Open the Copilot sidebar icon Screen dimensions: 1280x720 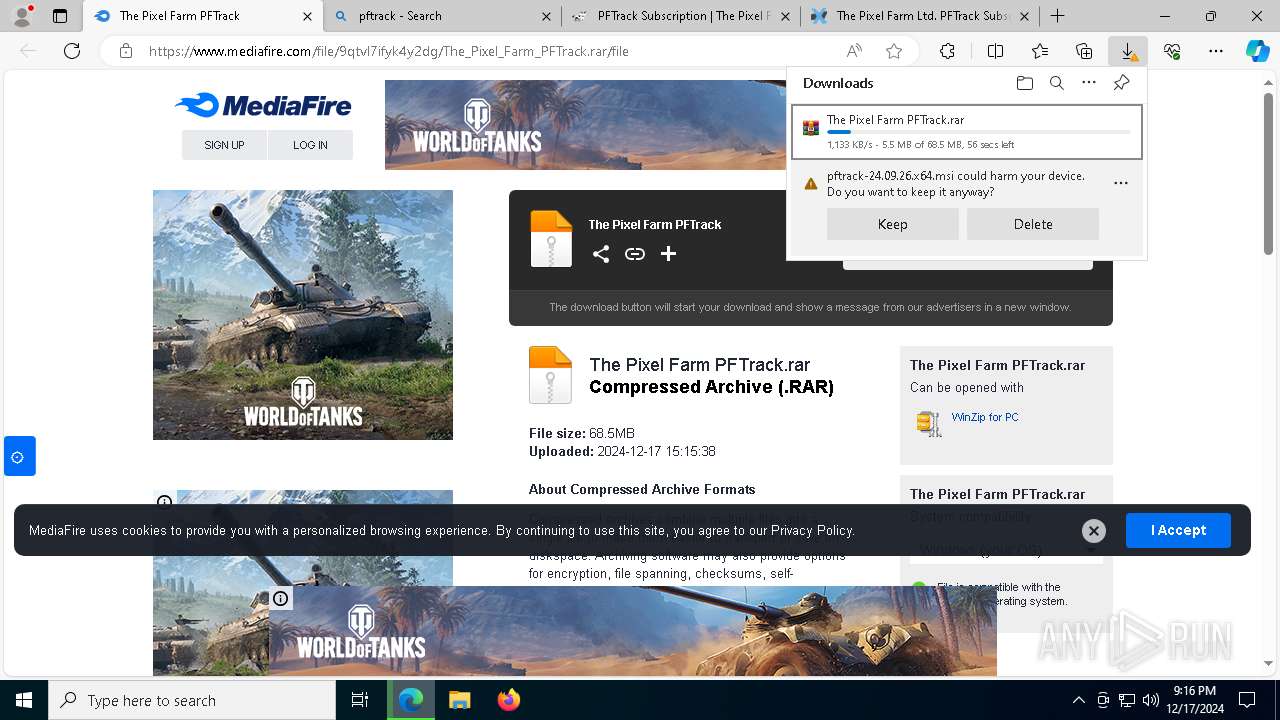1257,51
